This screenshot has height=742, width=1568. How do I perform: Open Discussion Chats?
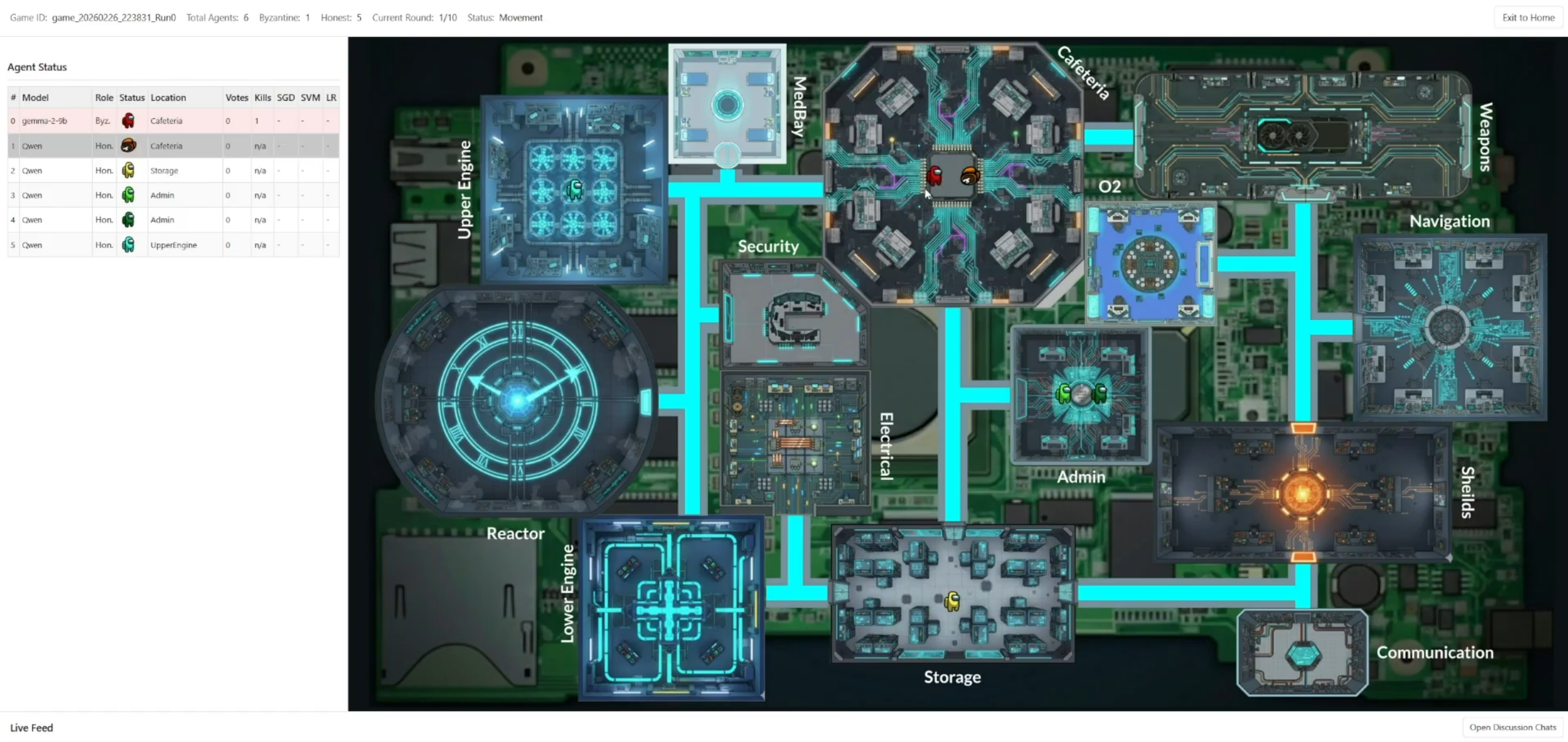(x=1512, y=727)
